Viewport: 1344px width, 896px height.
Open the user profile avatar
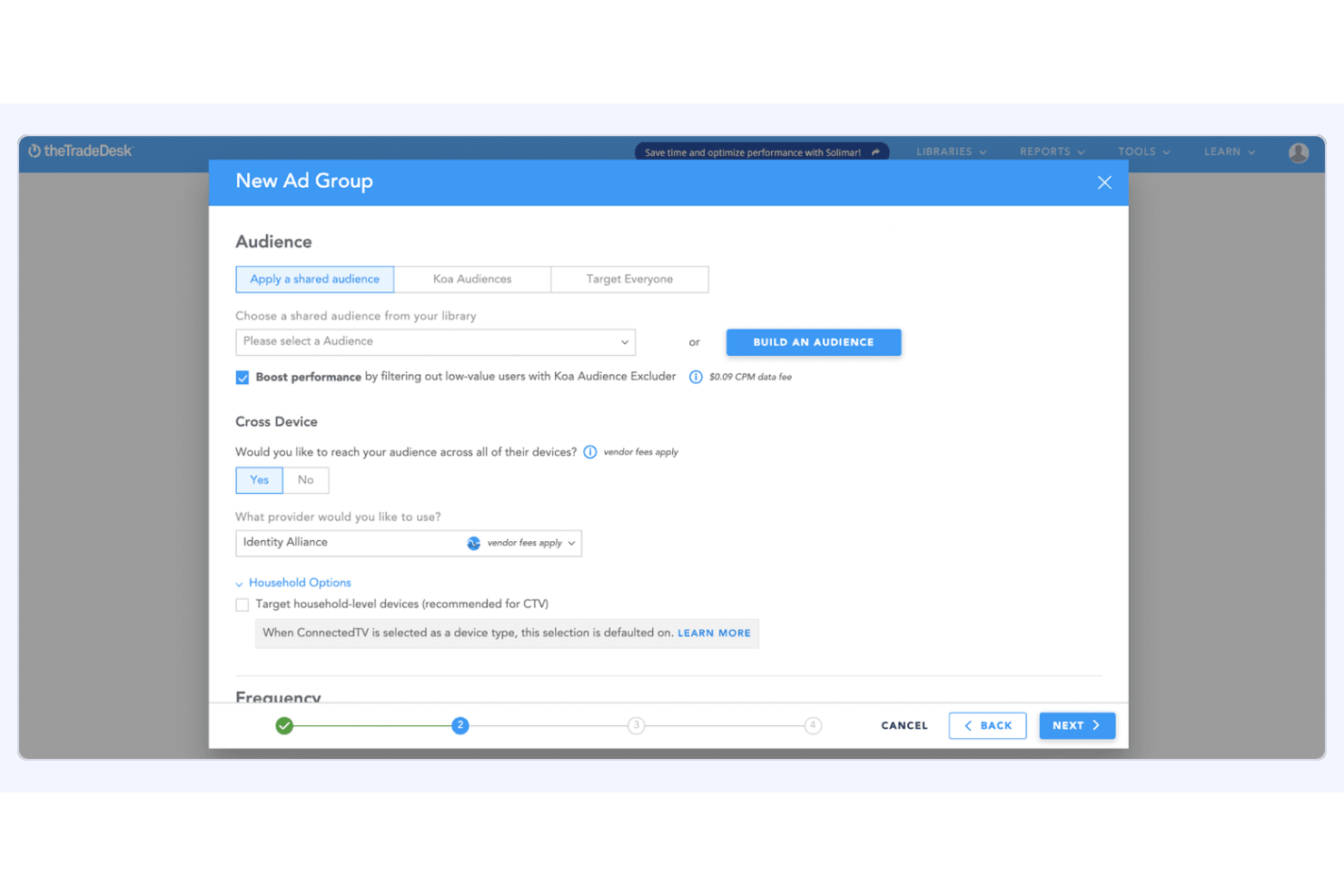[1299, 153]
